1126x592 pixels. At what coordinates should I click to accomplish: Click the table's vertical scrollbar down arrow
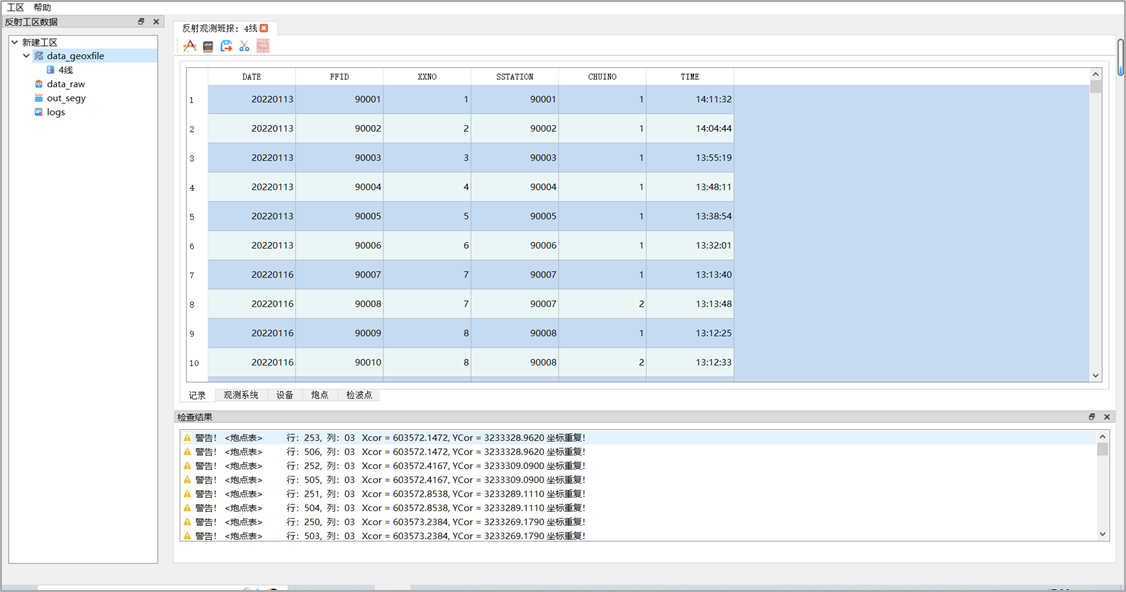point(1095,375)
